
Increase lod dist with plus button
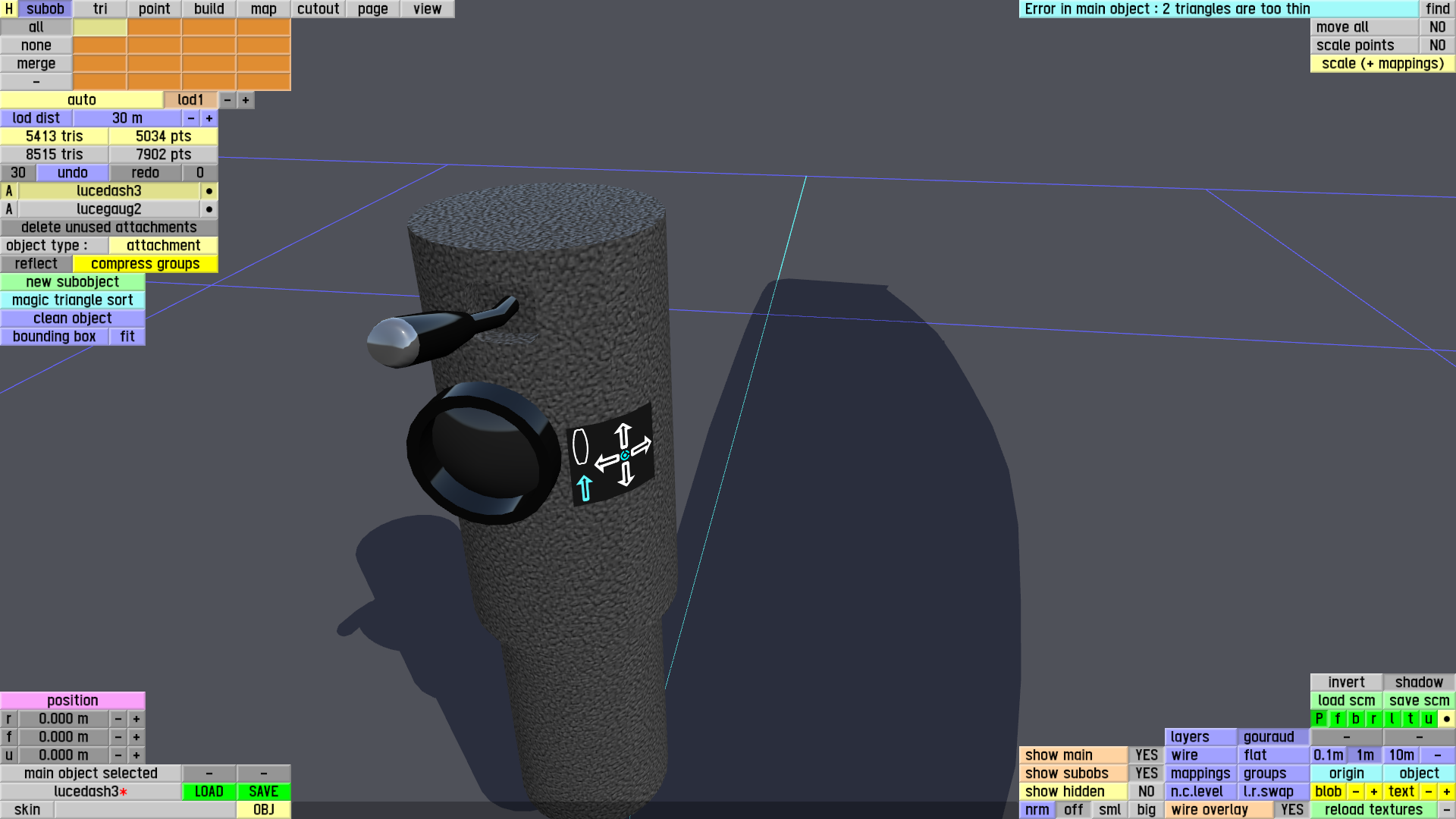pyautogui.click(x=209, y=118)
